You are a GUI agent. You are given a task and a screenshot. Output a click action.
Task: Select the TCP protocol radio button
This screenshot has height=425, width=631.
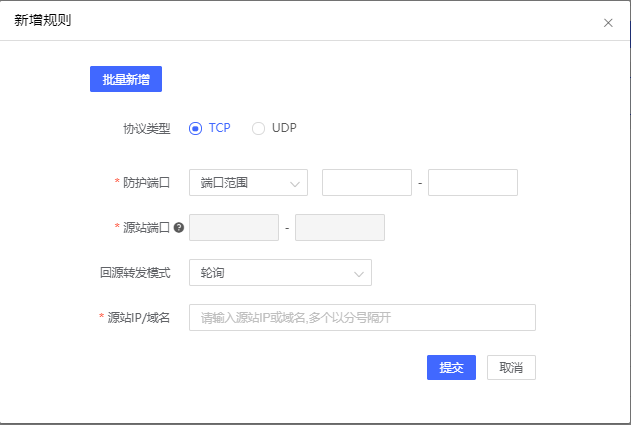(196, 128)
